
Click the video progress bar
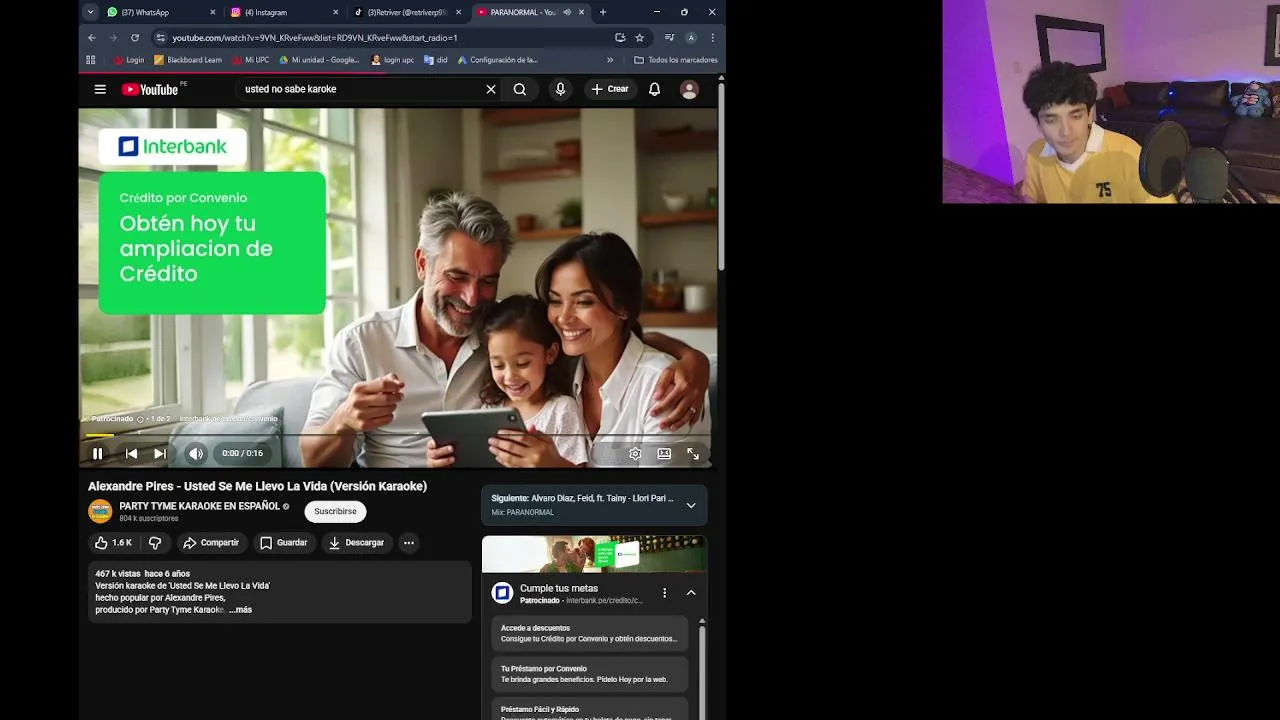[398, 436]
